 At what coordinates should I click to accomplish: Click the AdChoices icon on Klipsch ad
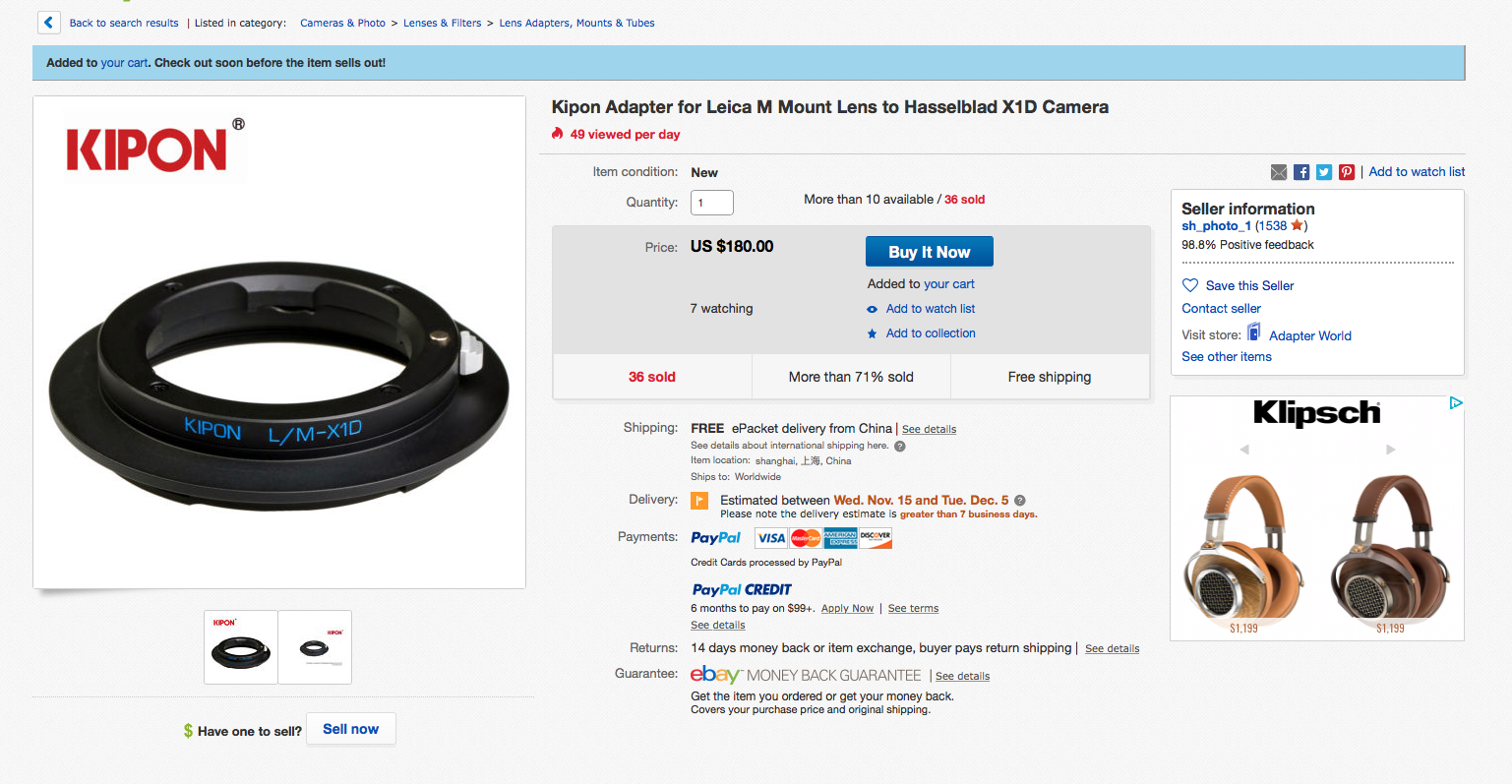pyautogui.click(x=1456, y=403)
